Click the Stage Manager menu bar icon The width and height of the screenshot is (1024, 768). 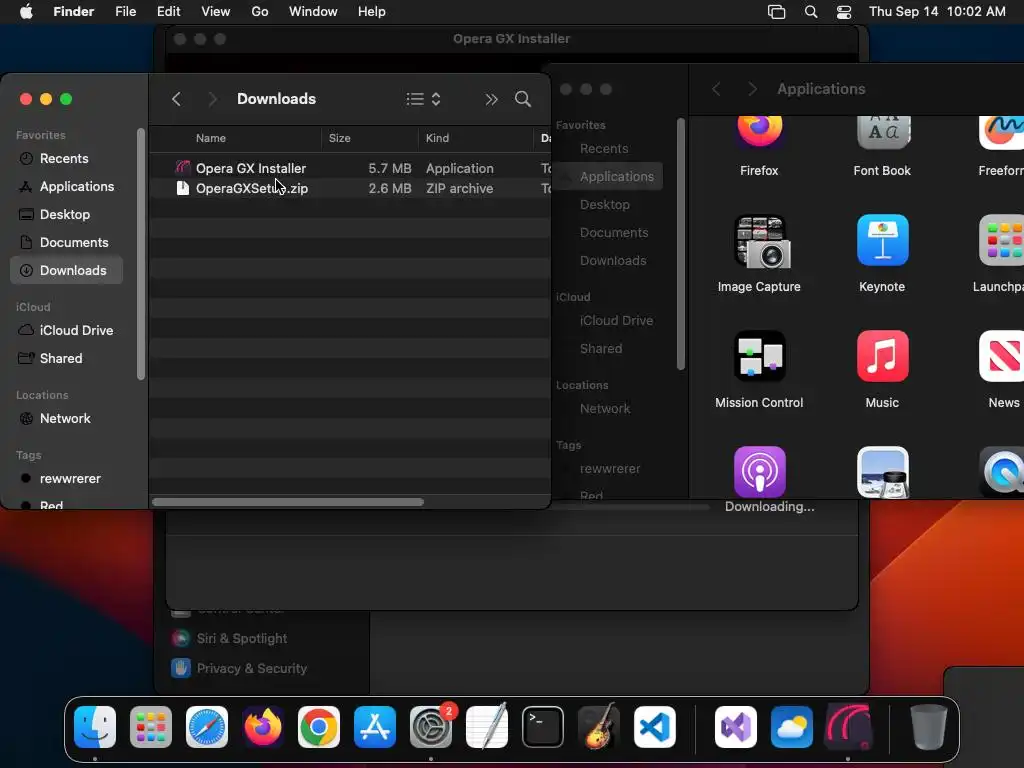click(x=776, y=12)
